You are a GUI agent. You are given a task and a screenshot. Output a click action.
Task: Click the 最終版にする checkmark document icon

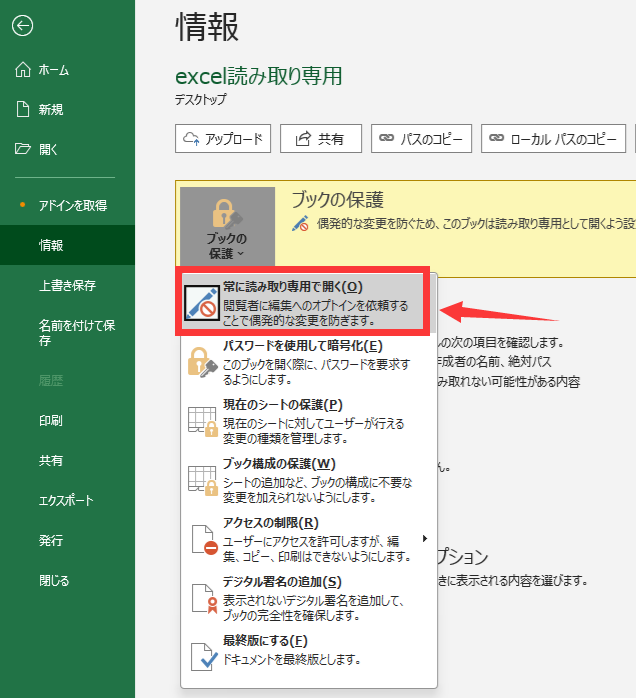[x=204, y=657]
